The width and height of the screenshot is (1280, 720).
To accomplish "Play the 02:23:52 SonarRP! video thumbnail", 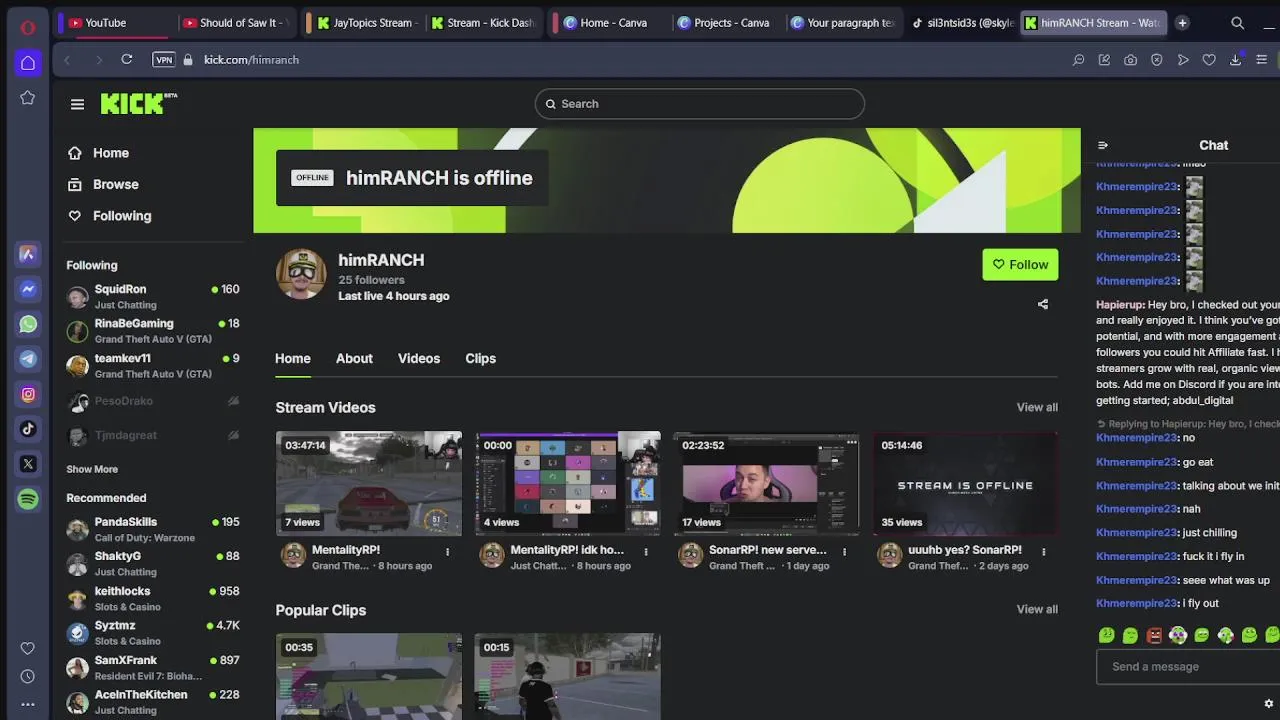I will [766, 483].
